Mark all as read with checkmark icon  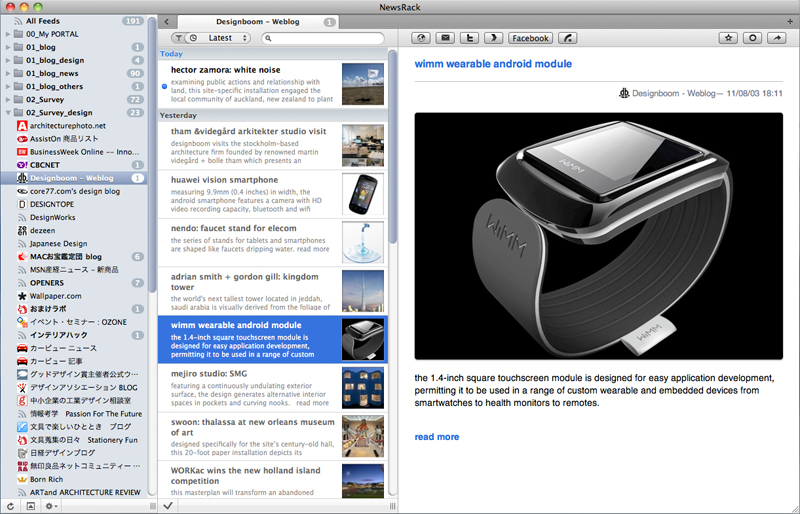167,506
